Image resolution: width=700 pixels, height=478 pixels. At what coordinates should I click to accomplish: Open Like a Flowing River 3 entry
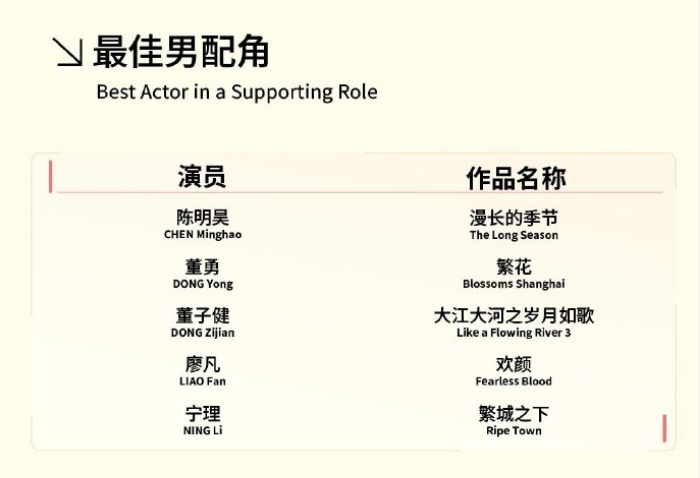click(514, 323)
